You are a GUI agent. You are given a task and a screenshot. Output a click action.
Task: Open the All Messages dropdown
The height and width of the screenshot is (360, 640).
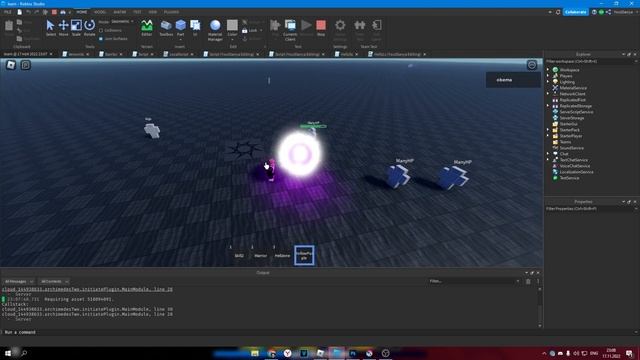(18, 281)
